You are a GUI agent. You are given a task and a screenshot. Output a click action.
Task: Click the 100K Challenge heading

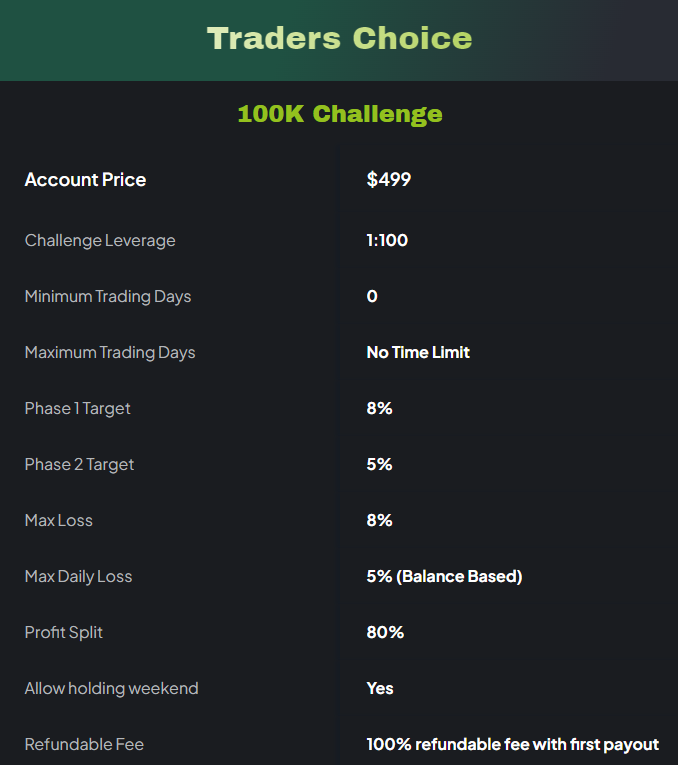pos(339,114)
